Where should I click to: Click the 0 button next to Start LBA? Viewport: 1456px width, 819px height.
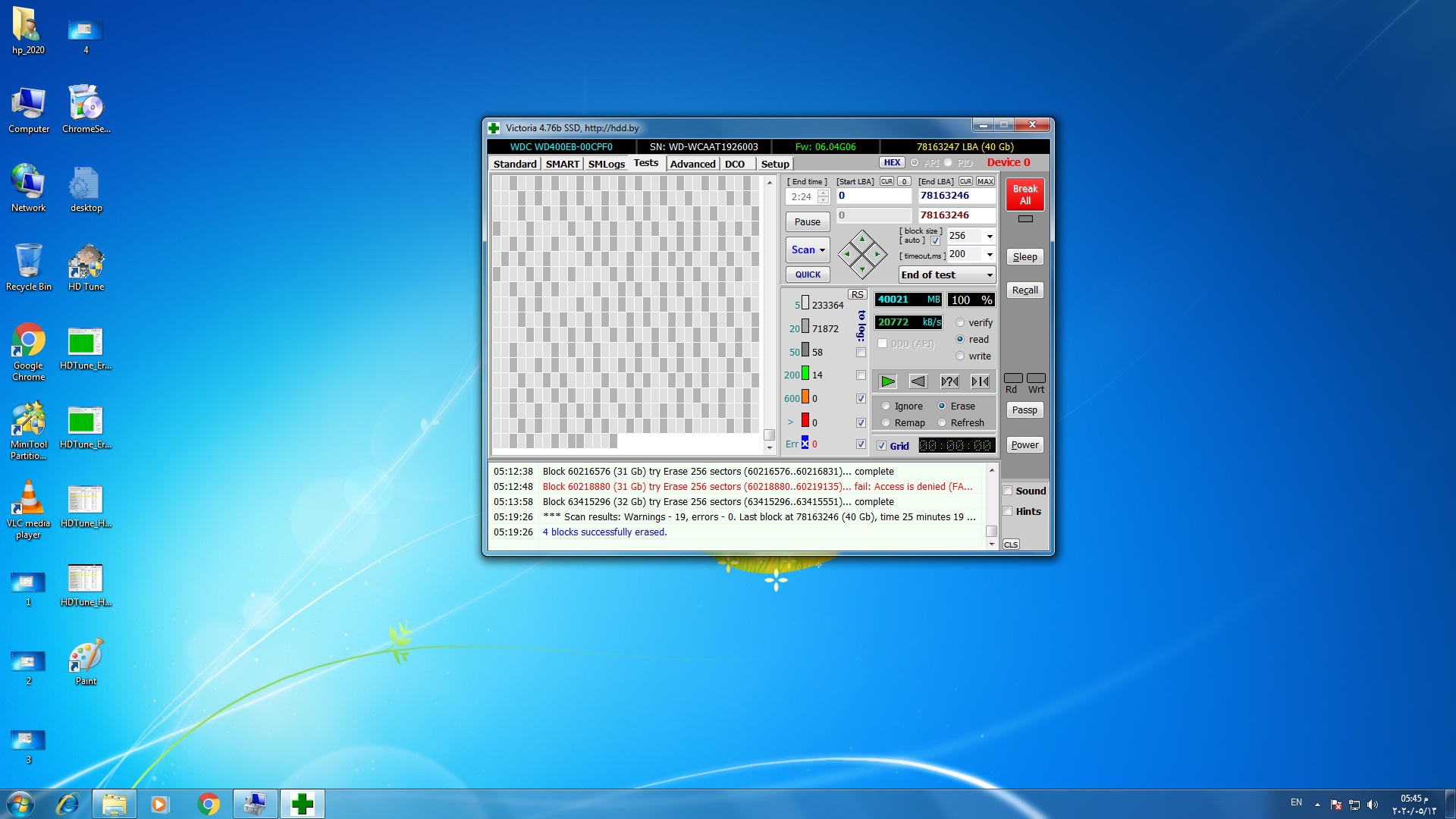(x=904, y=181)
